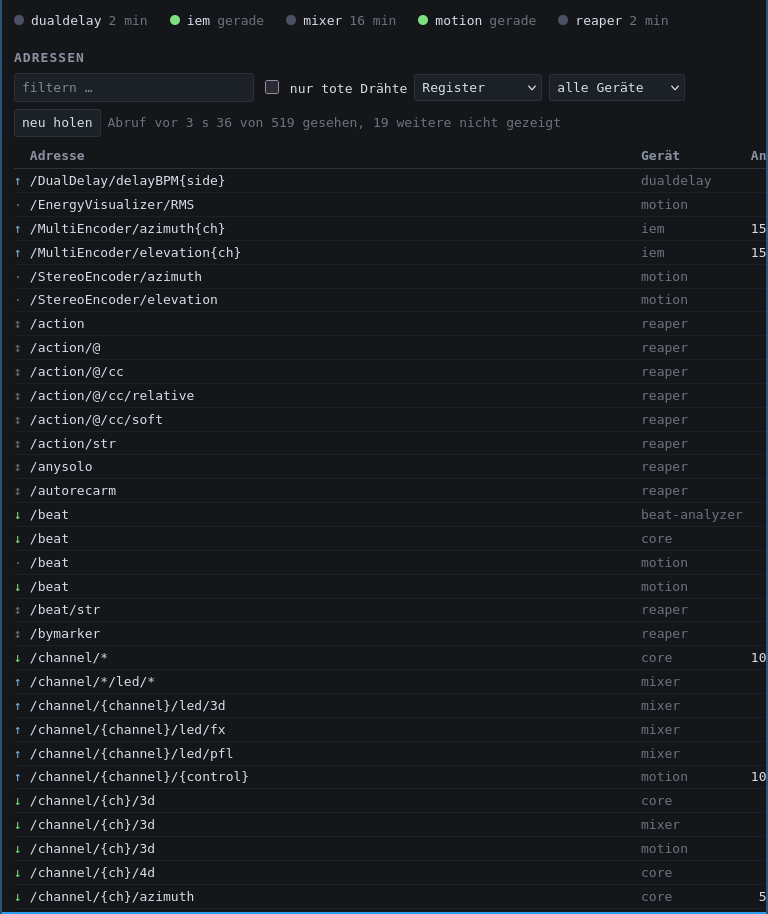
Task: Click the down arrow of /channel/*
Action: [x=17, y=658]
